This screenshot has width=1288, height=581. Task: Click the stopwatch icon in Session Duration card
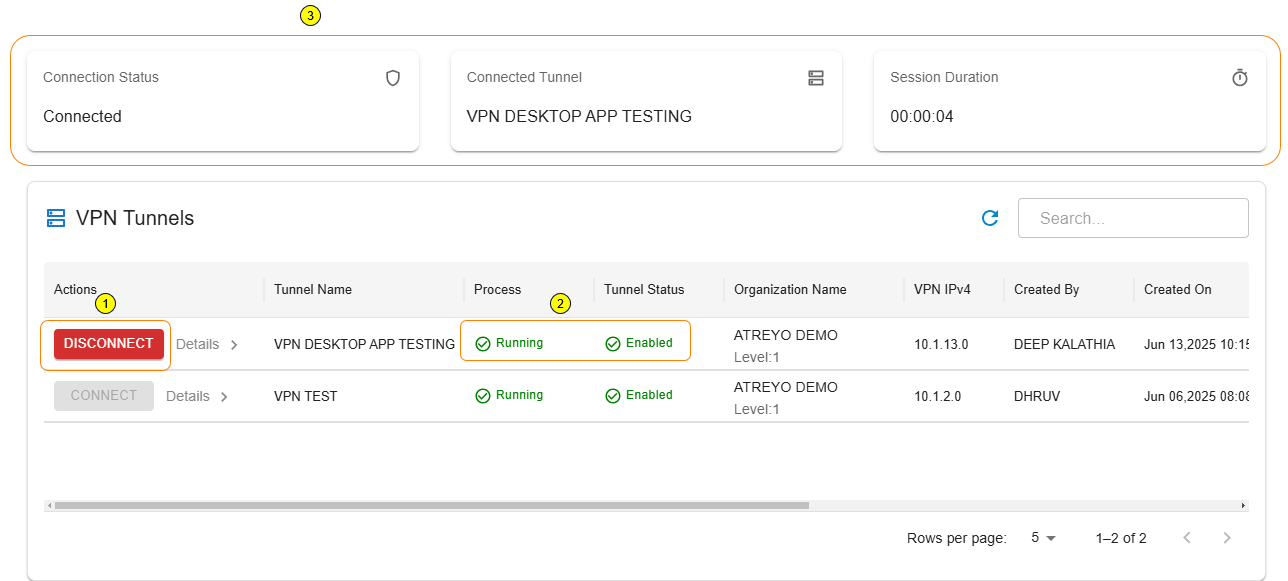point(1240,78)
